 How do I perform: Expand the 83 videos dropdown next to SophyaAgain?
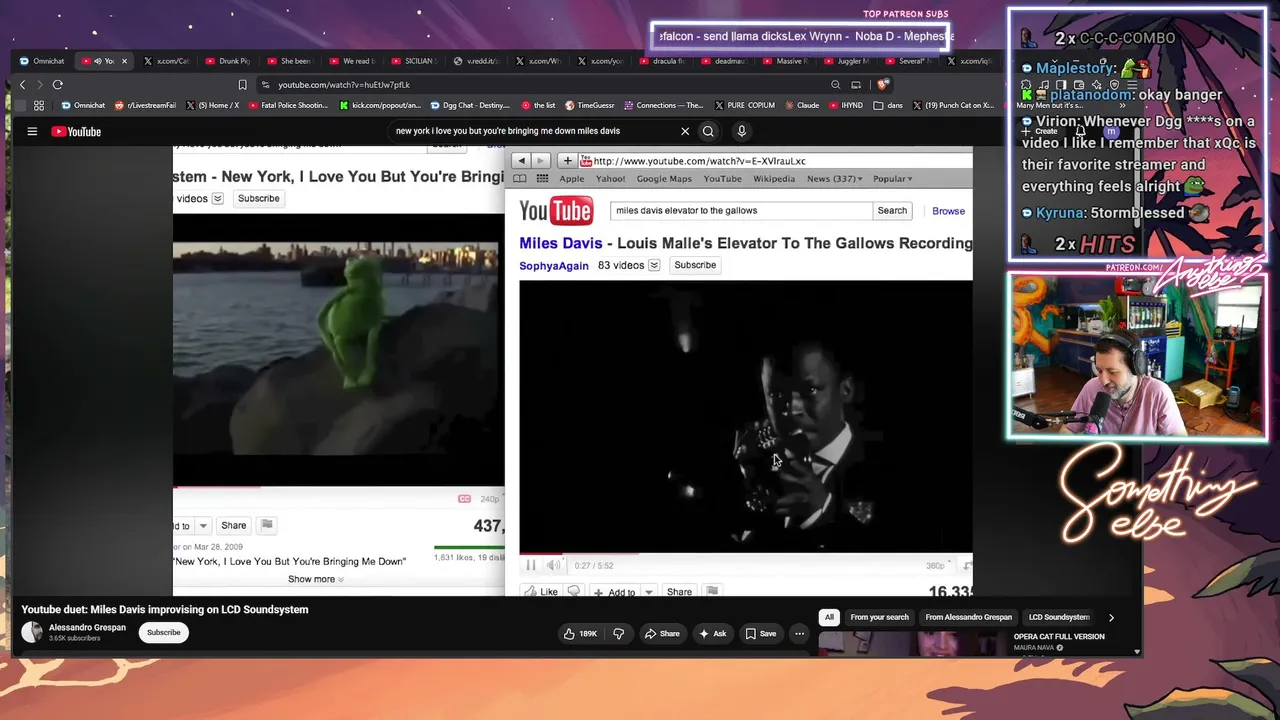point(654,265)
